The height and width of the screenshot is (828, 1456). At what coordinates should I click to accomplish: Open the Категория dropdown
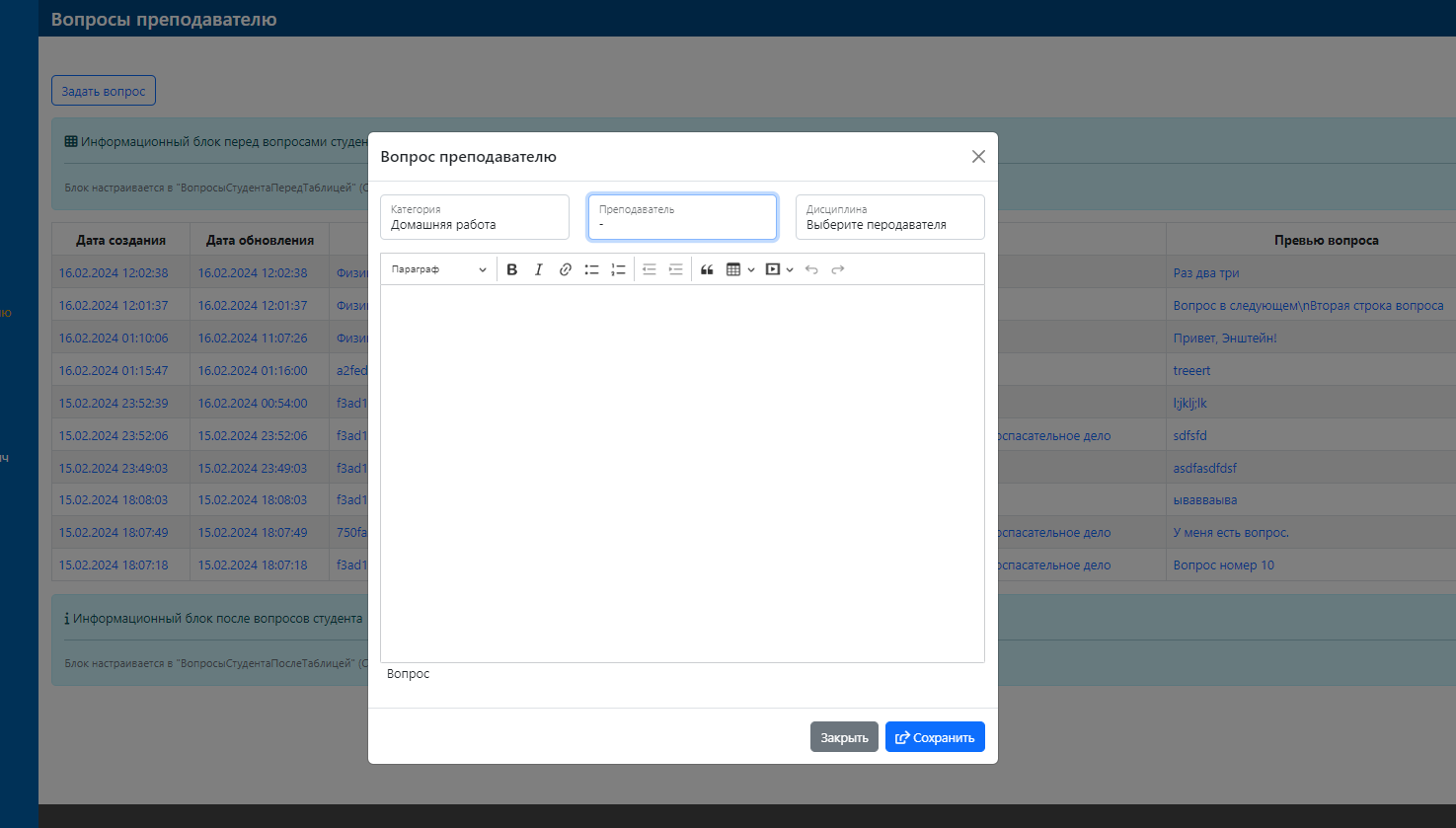(475, 217)
